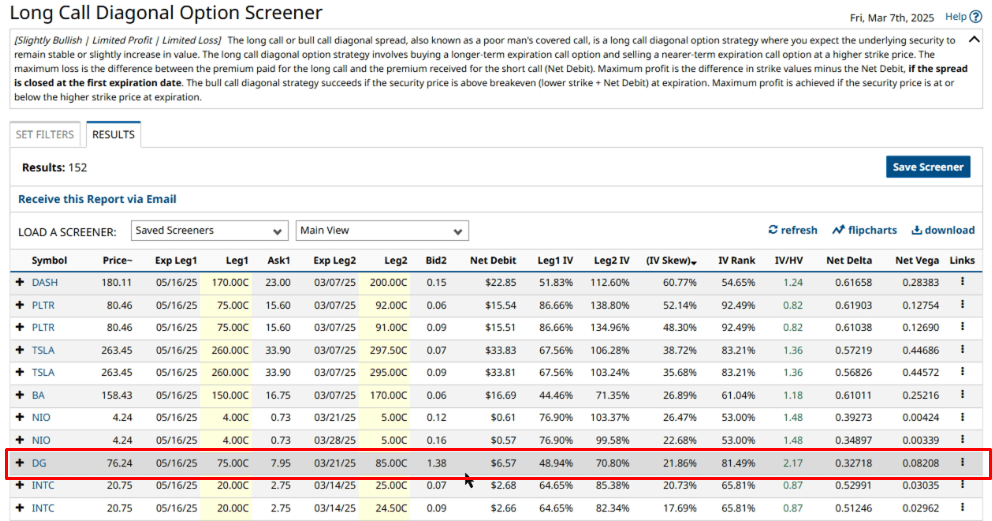Viewport: 992px width, 521px height.
Task: Open the first TSLA symbol link
Action: [x=43, y=350]
